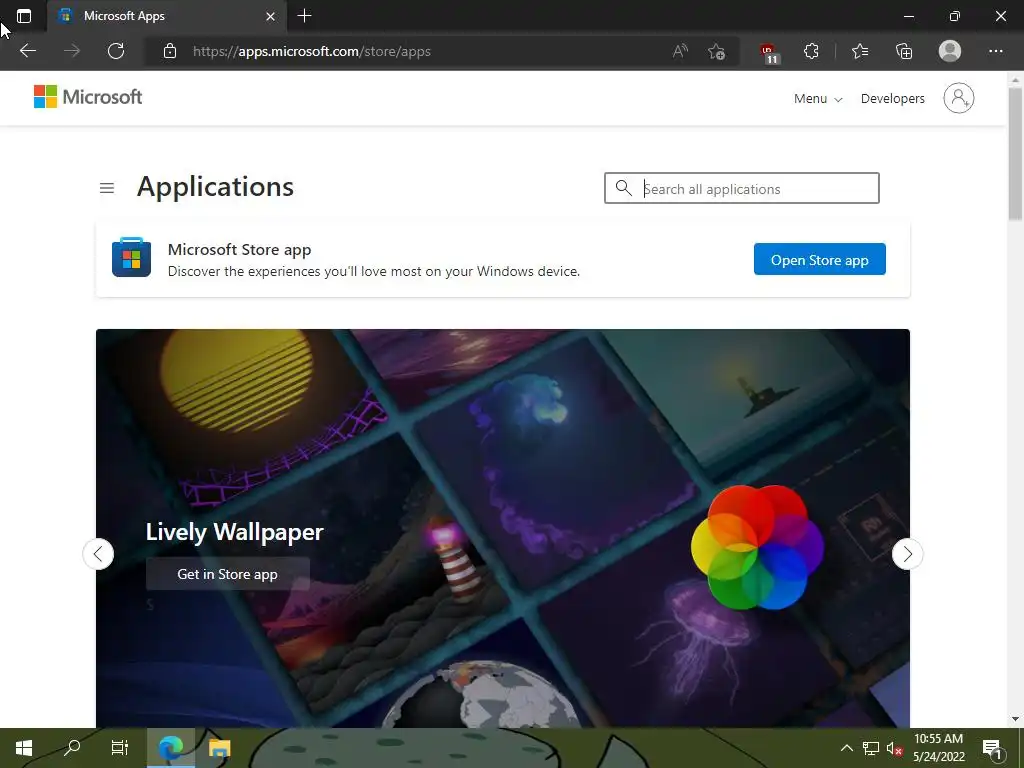Open File Explorer from taskbar
Viewport: 1024px width, 768px height.
click(x=219, y=748)
